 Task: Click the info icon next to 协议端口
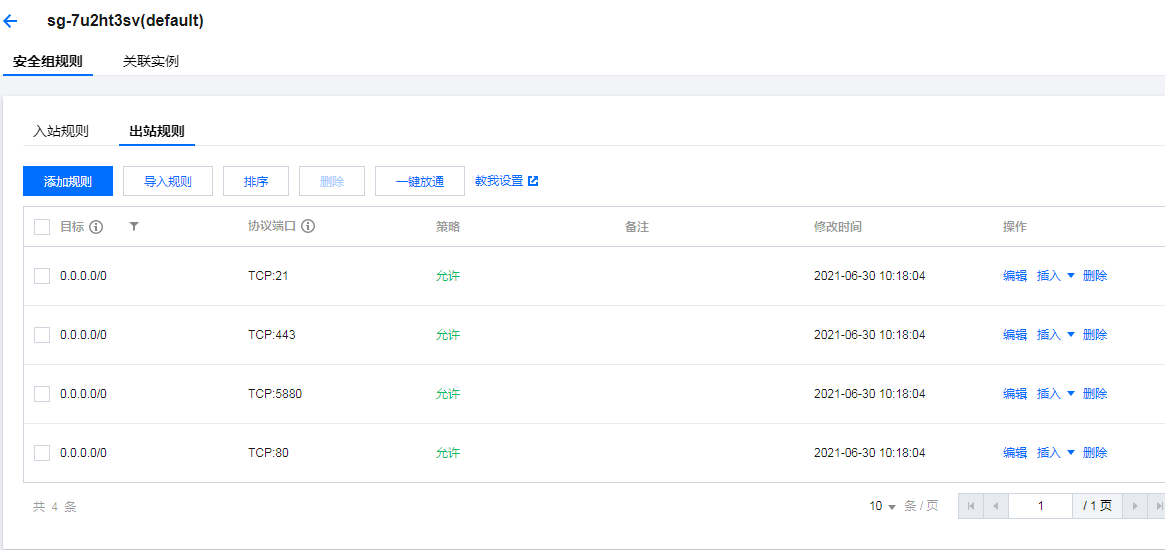(x=308, y=227)
